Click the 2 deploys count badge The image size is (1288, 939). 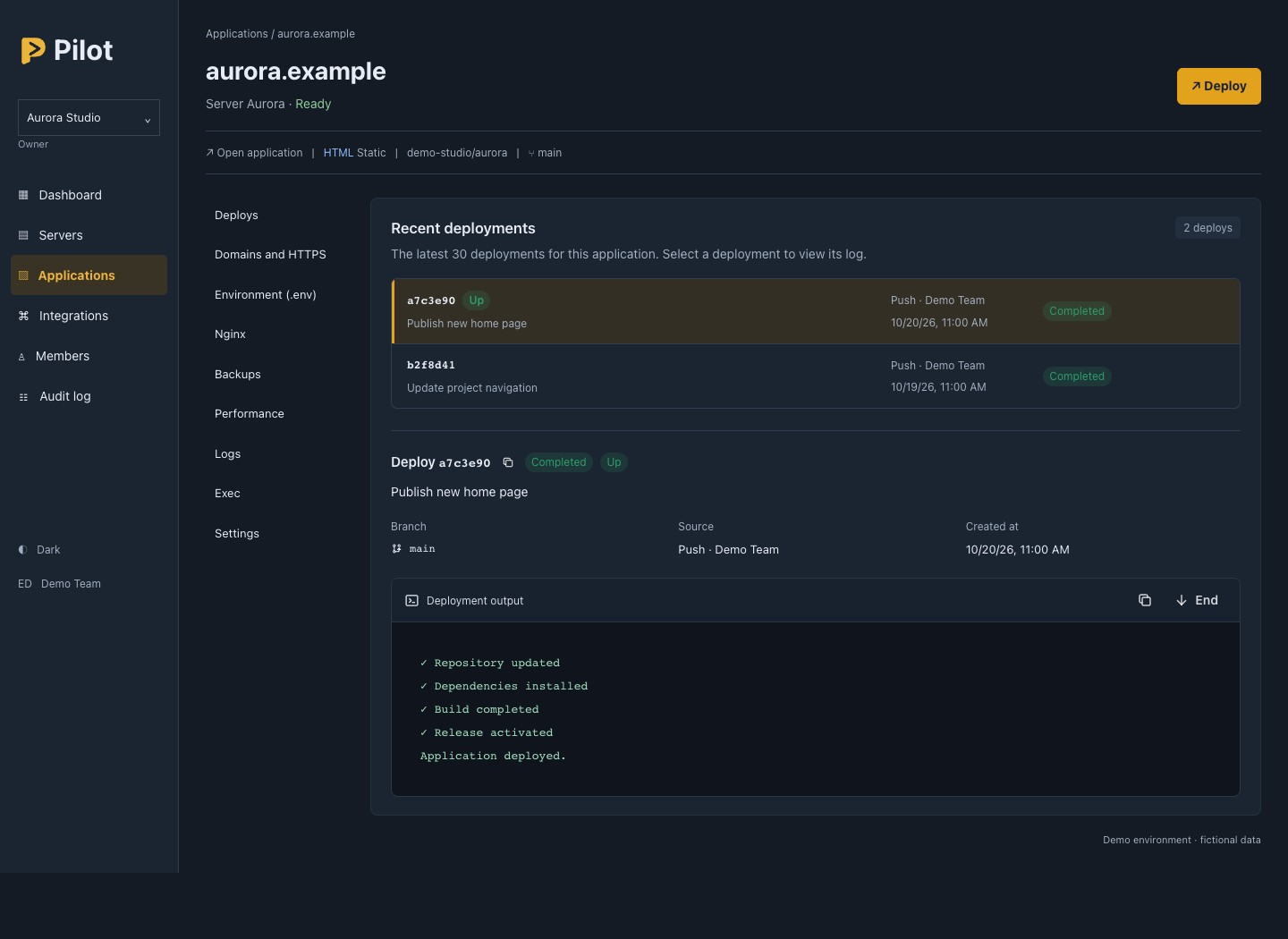(1207, 228)
